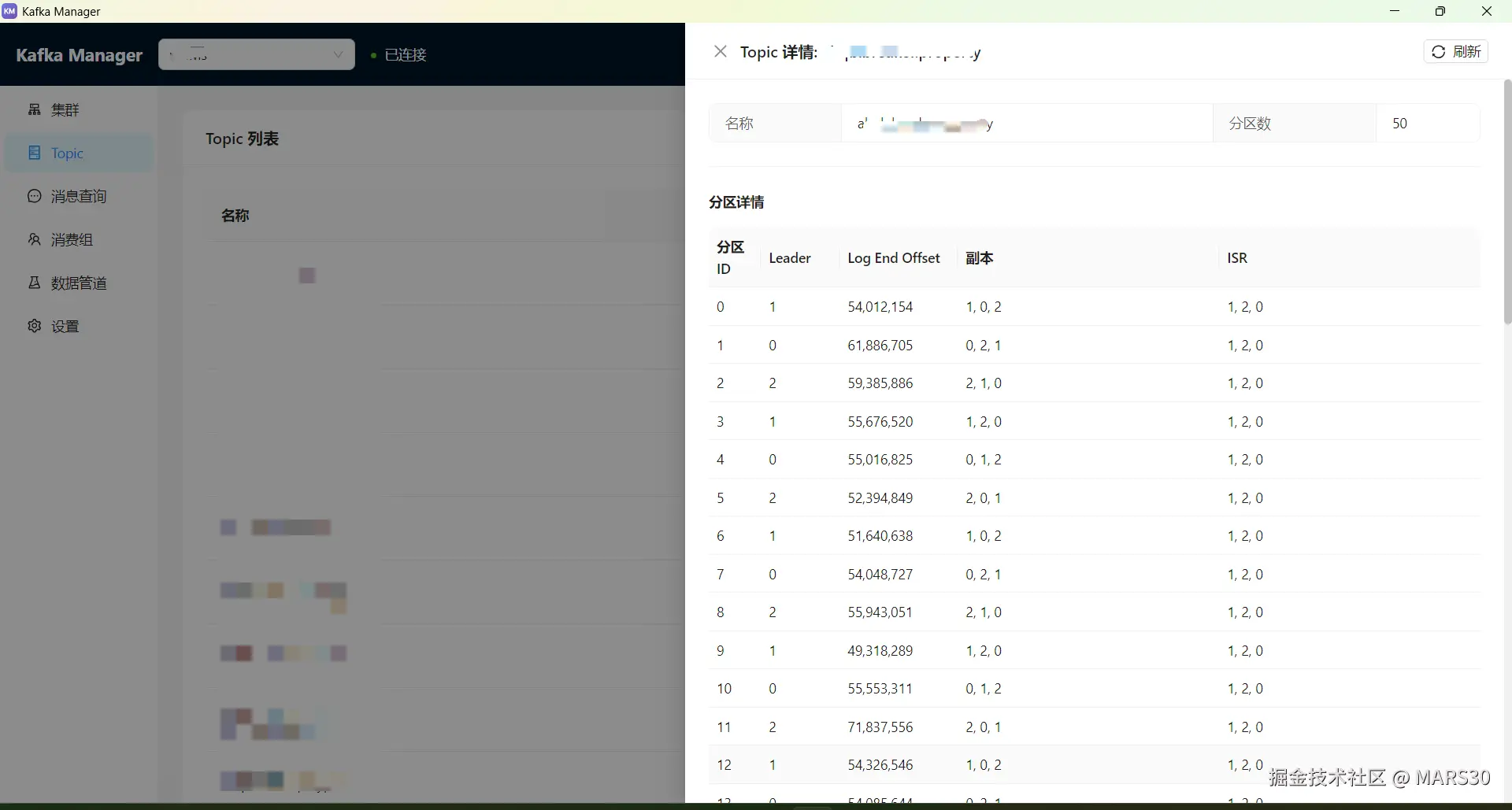Viewport: 1512px width, 810px height.
Task: Click the consumer group people icon
Action: (35, 239)
